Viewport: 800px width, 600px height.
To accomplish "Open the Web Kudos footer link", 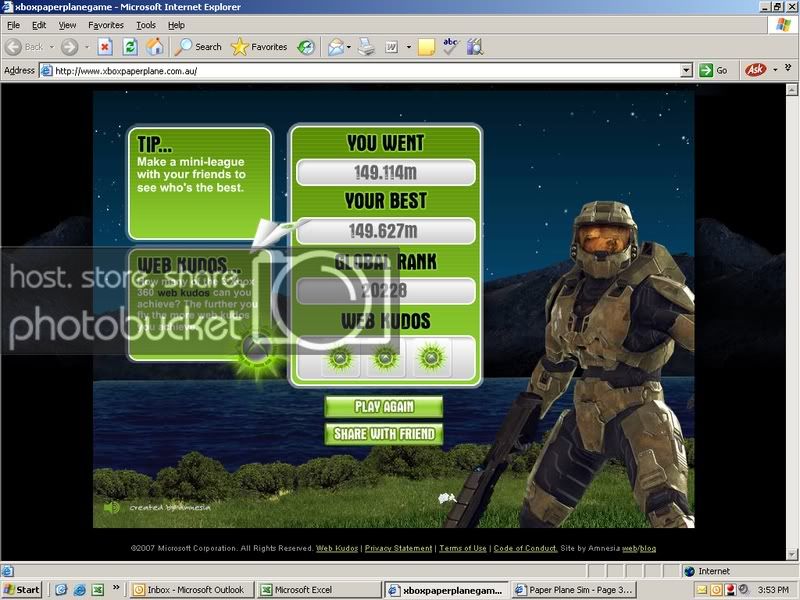I will click(337, 548).
